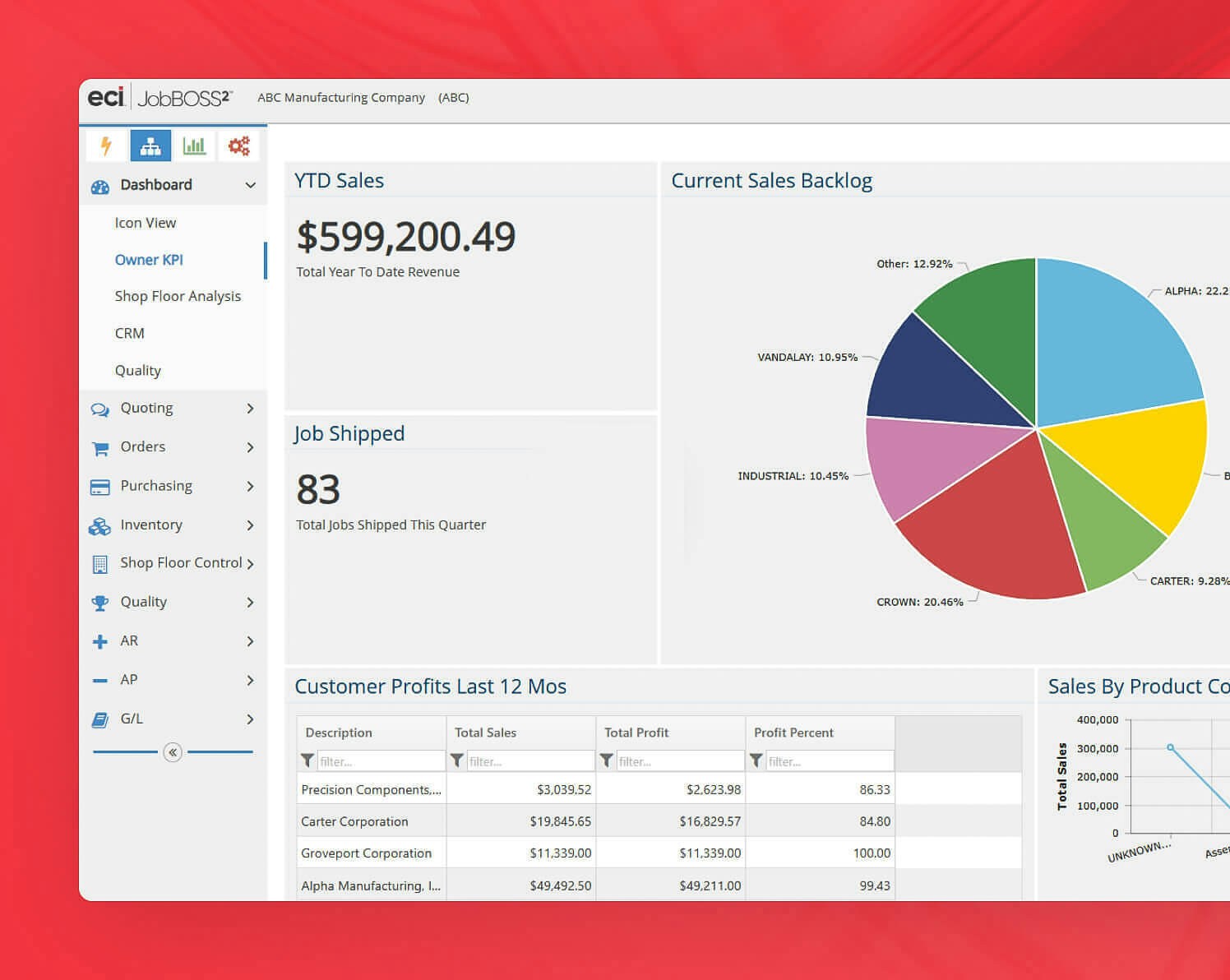Click the 83 jobs shipped value

click(x=318, y=489)
